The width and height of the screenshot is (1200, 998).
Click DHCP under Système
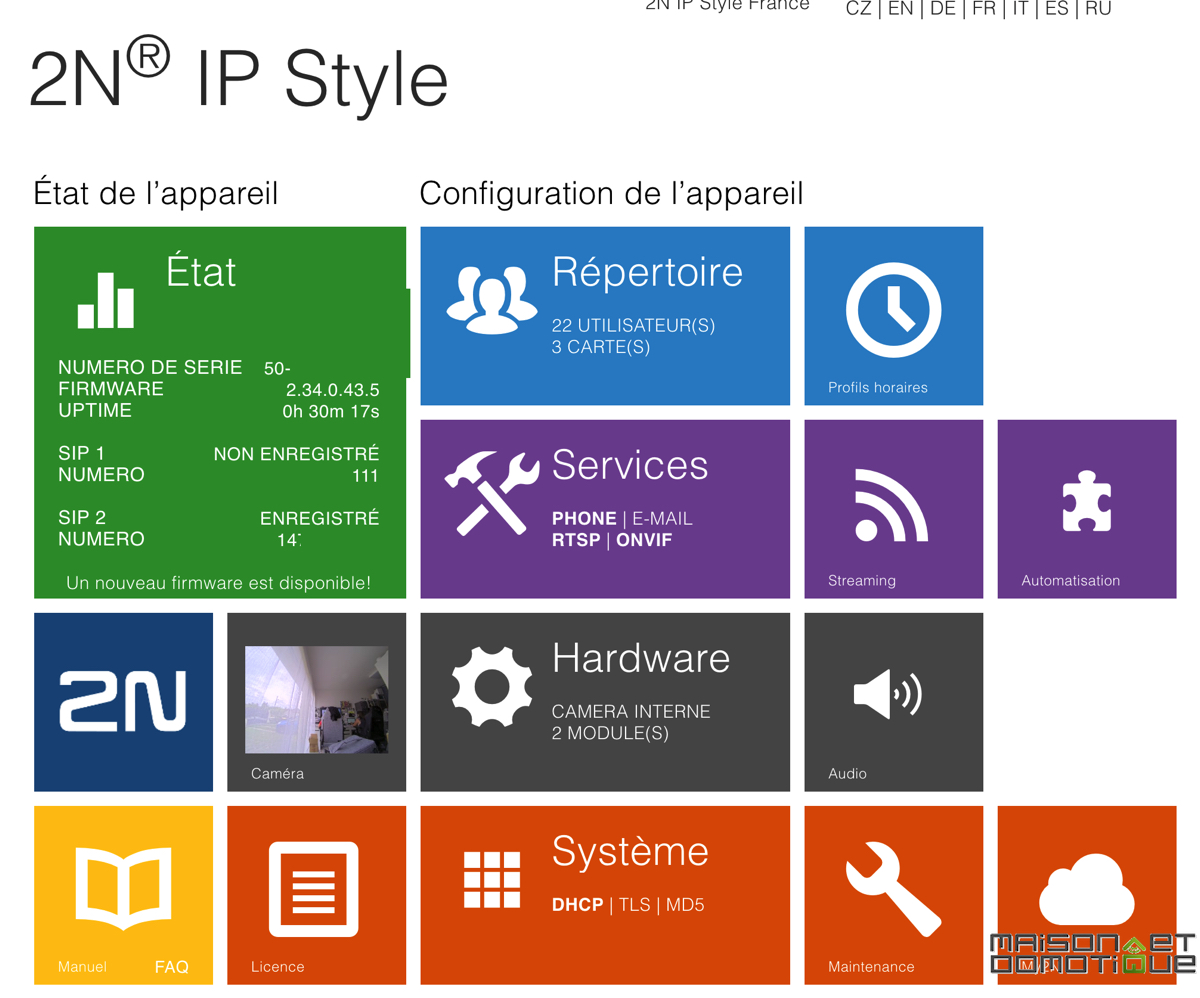(x=578, y=905)
